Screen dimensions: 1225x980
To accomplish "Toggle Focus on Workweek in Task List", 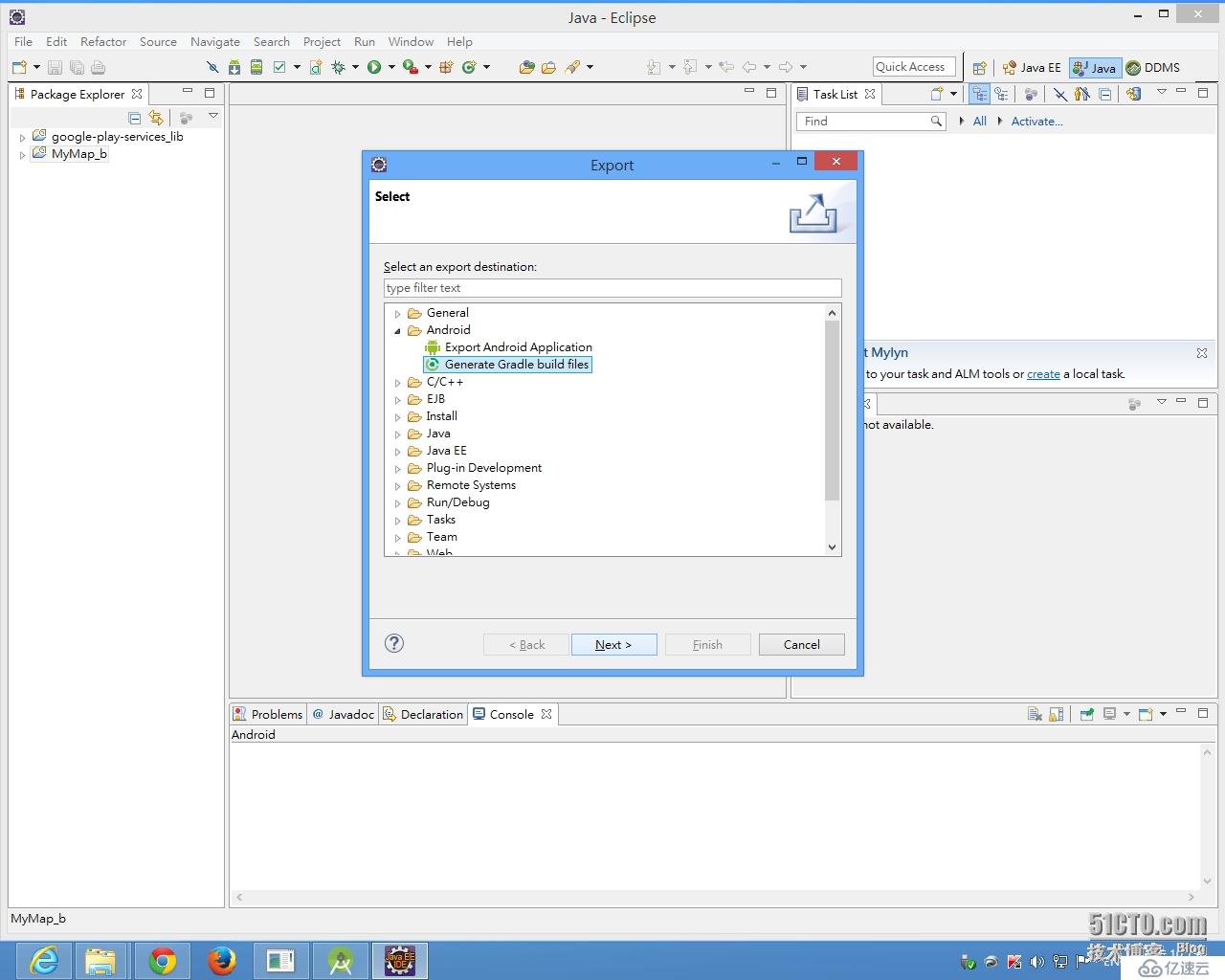I will coord(1082,94).
